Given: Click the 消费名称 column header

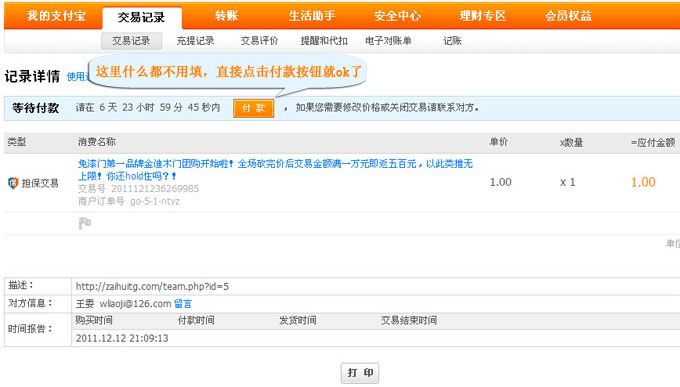Looking at the screenshot, I should [x=97, y=142].
